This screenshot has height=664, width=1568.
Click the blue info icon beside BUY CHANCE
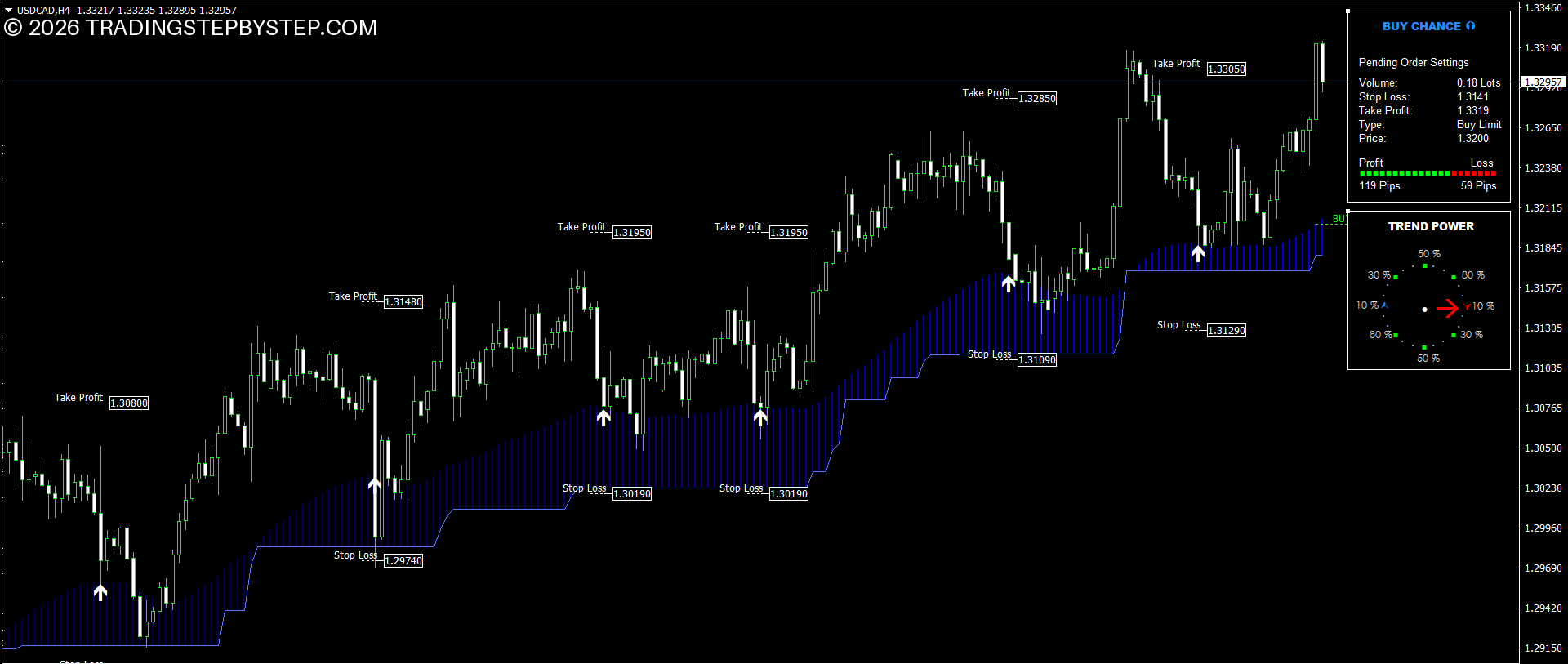1471,26
